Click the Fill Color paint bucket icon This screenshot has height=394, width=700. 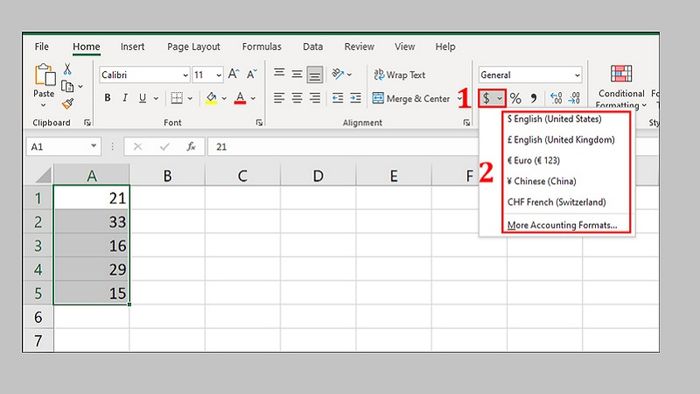tap(212, 98)
